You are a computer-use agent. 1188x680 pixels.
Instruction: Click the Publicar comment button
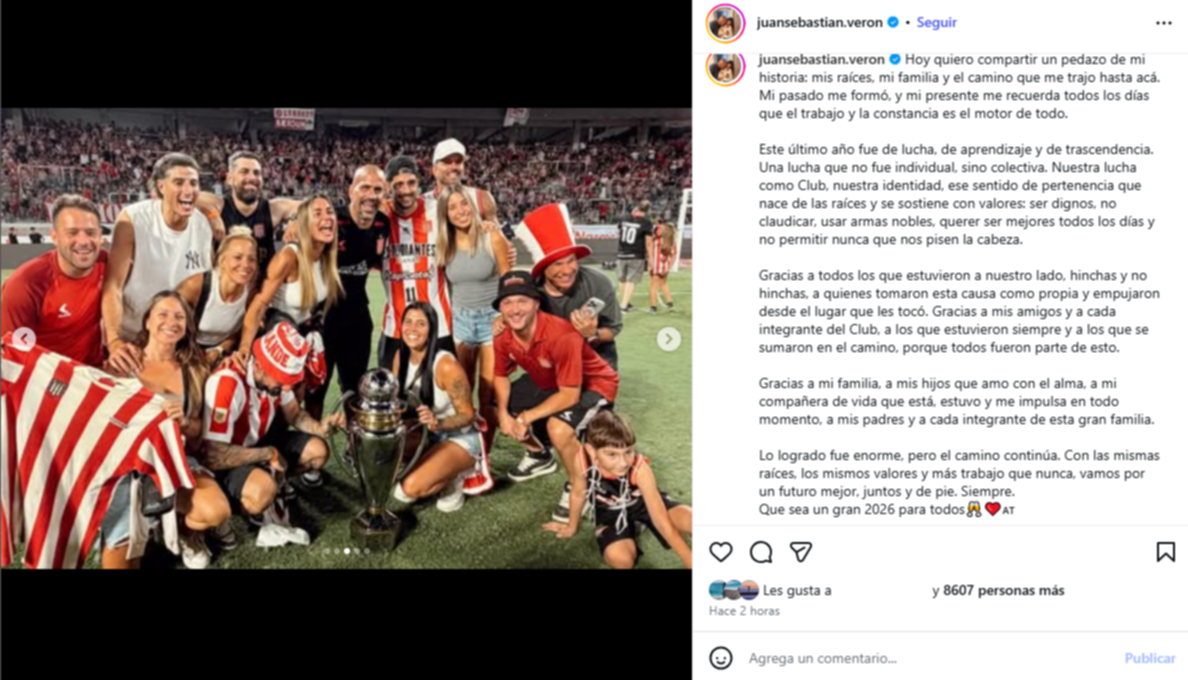click(1149, 658)
